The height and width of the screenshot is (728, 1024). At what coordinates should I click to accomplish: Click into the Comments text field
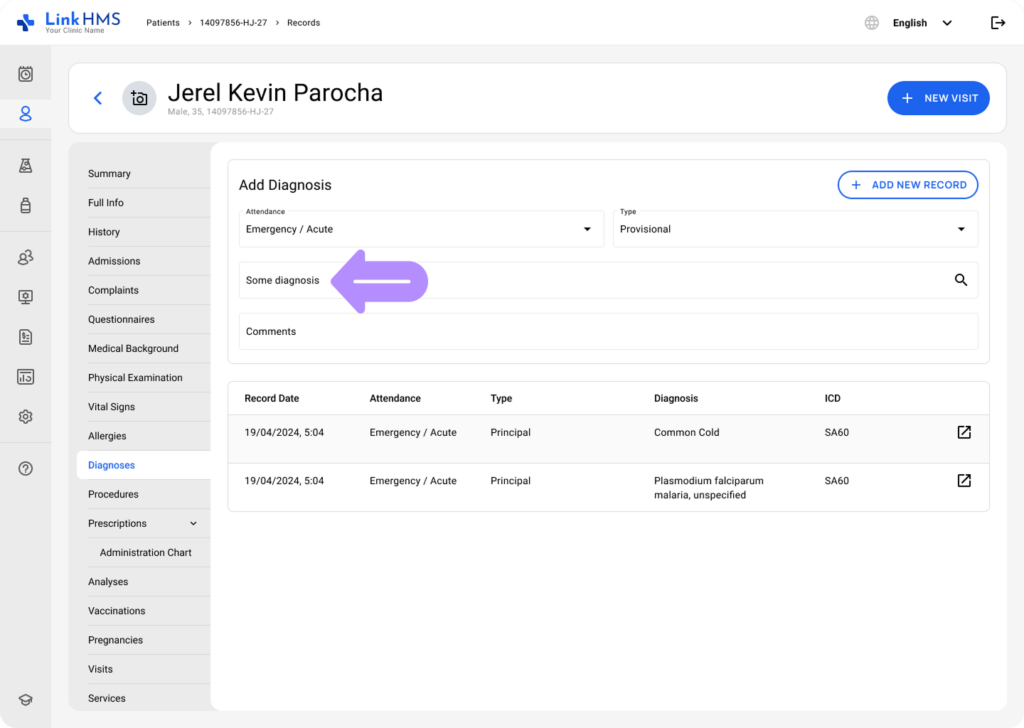click(x=608, y=331)
